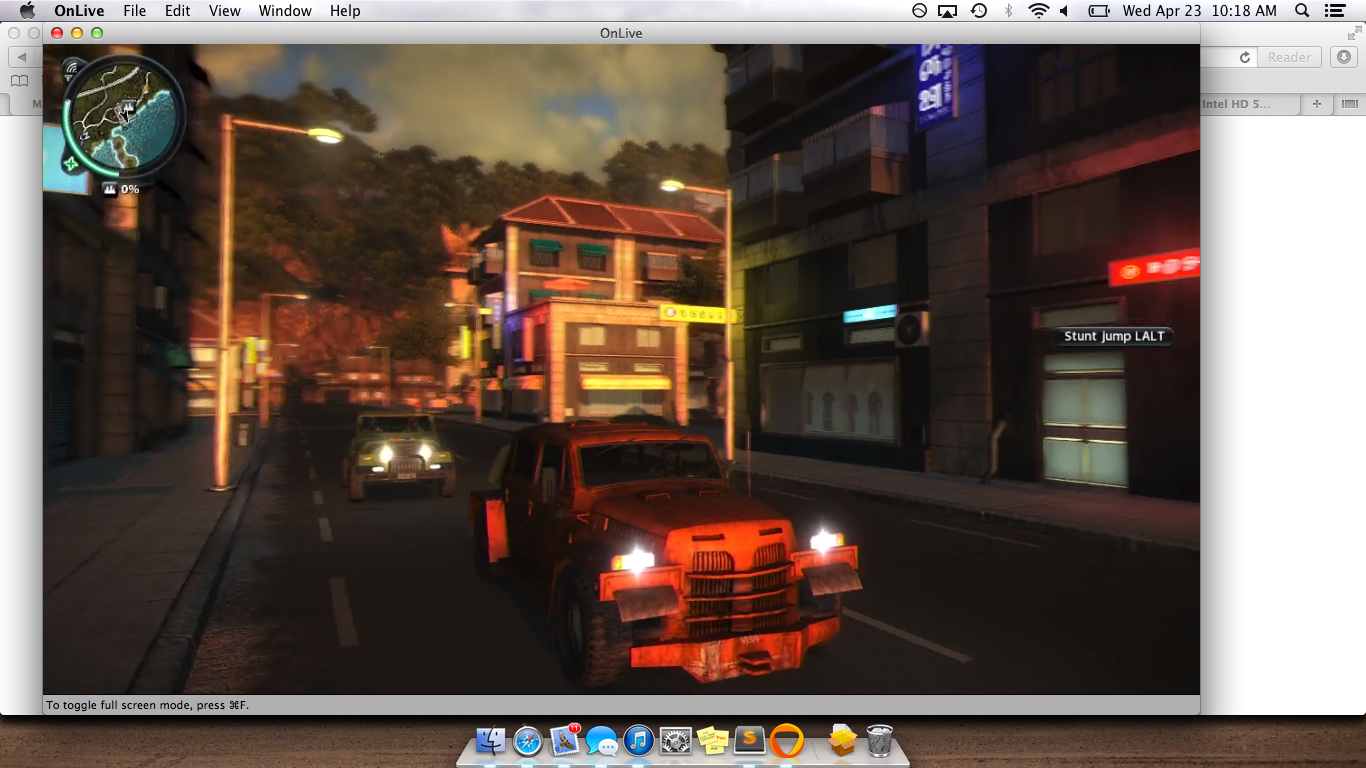Open Notification Center list icon

(1335, 11)
